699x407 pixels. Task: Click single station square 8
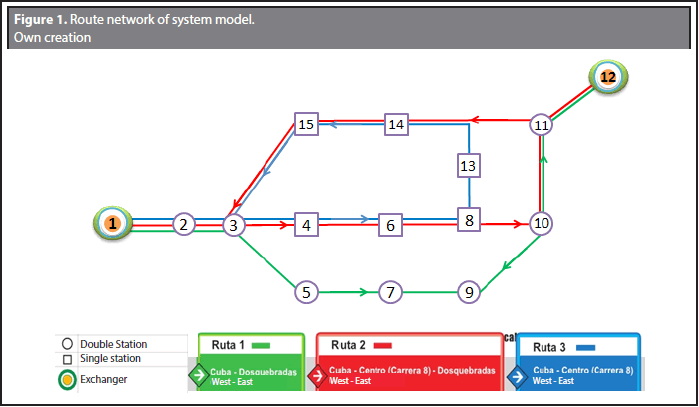[468, 219]
